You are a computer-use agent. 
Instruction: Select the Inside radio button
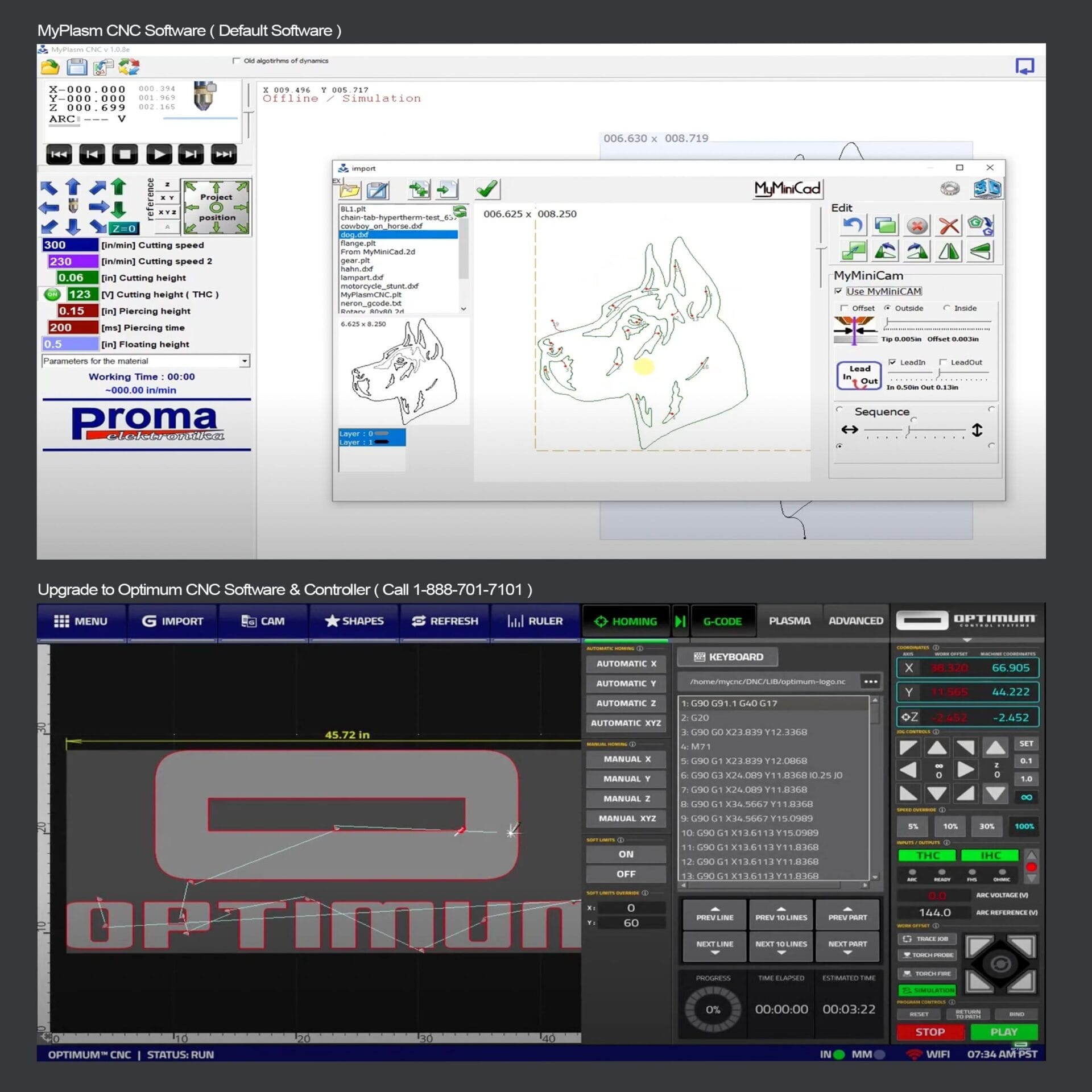[946, 308]
